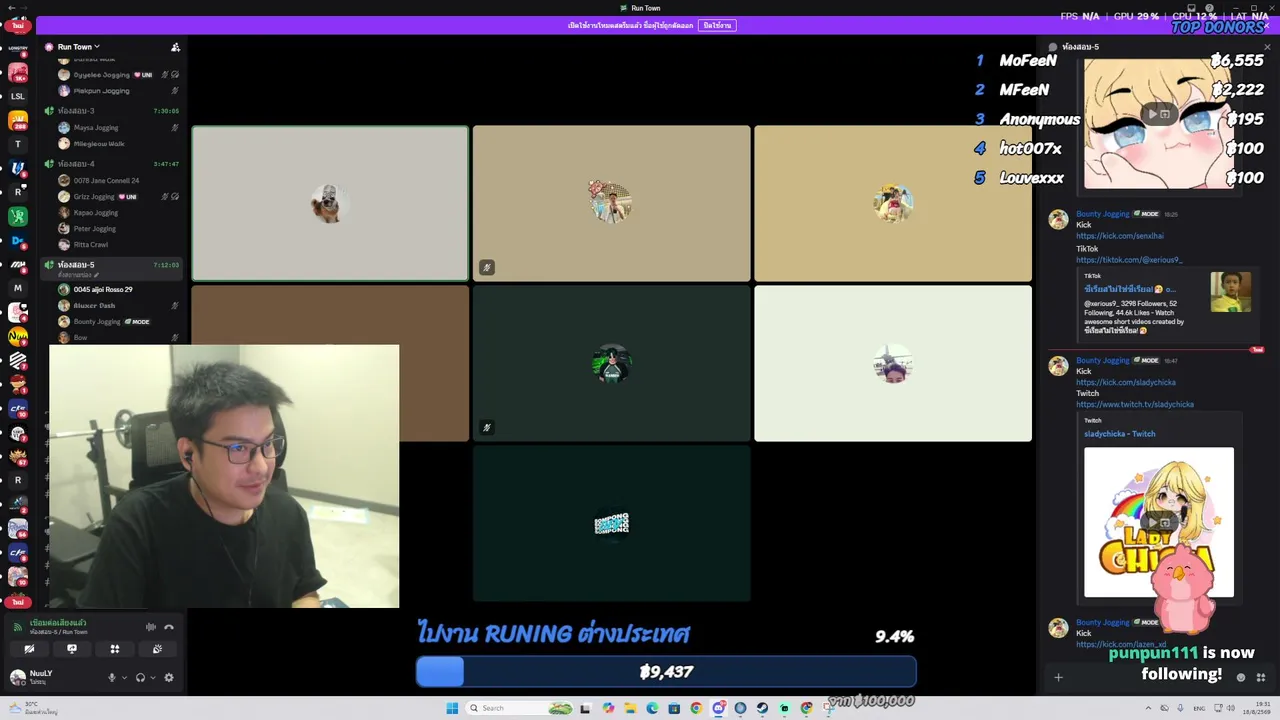Select the active voice channel ห้องสอบ-5
The image size is (1280, 720).
pyautogui.click(x=112, y=268)
